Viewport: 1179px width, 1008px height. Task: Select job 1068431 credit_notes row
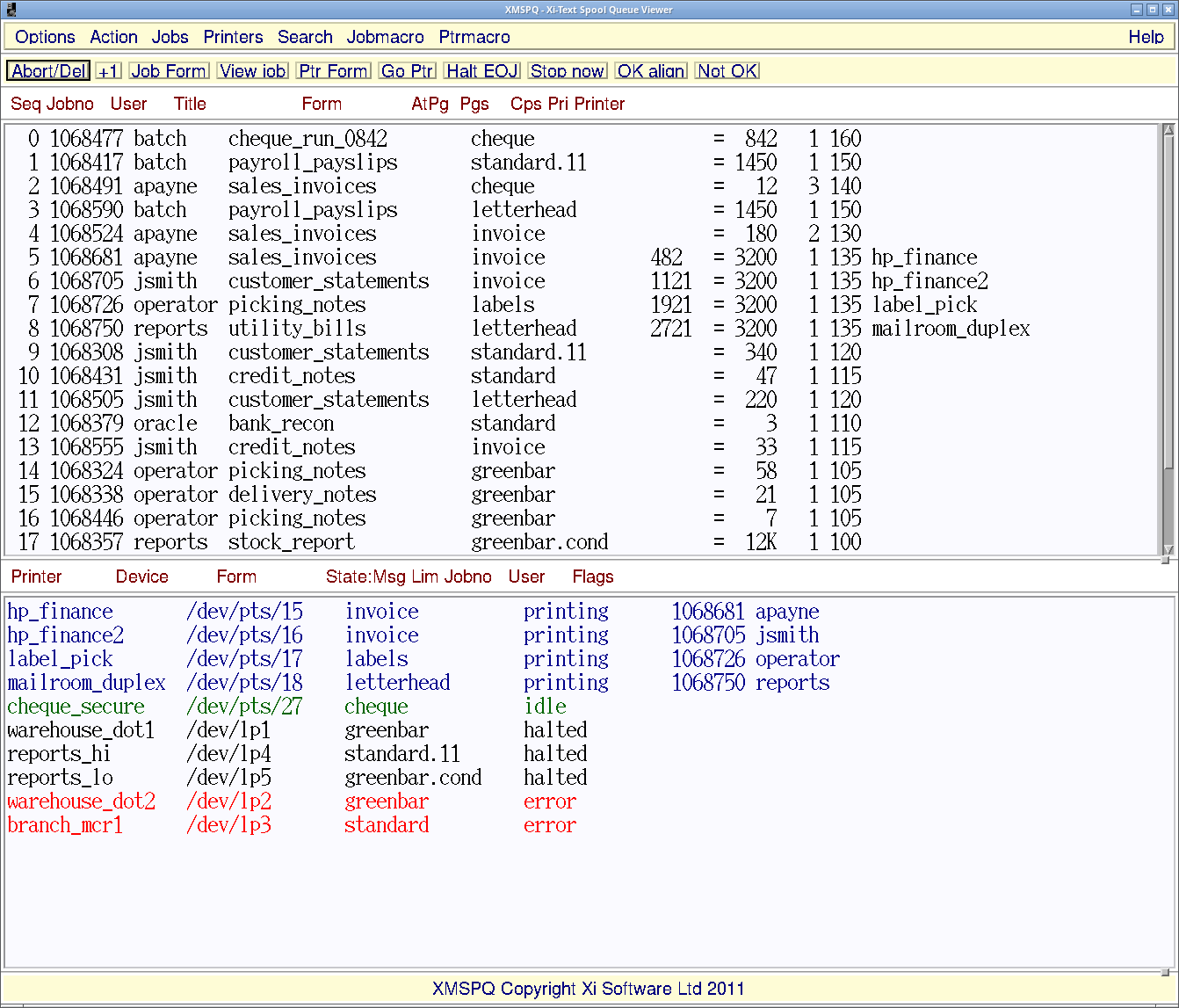[582, 376]
